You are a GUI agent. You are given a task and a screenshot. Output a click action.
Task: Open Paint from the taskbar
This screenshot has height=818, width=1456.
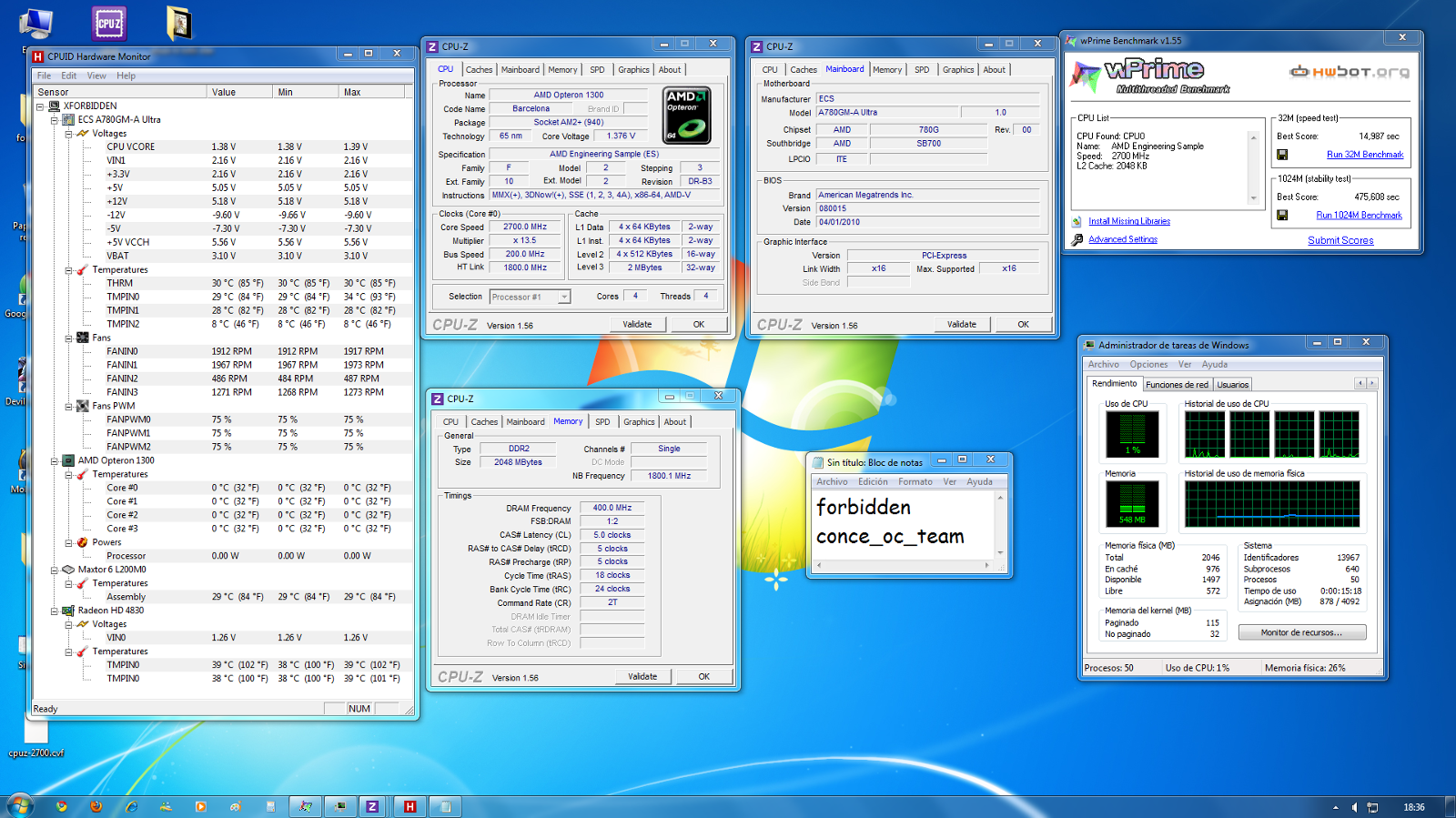[x=235, y=806]
